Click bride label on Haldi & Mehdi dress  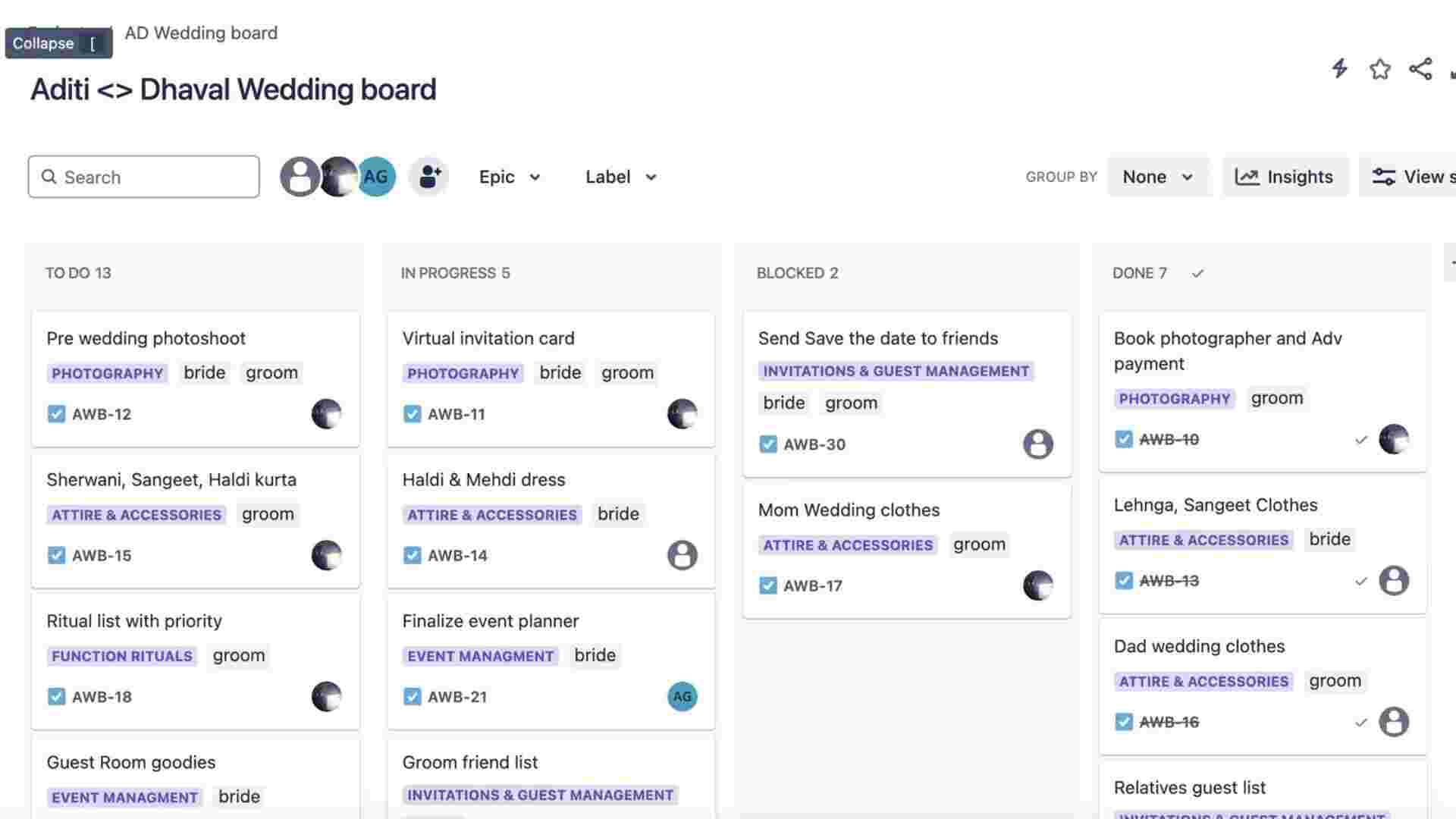(618, 514)
